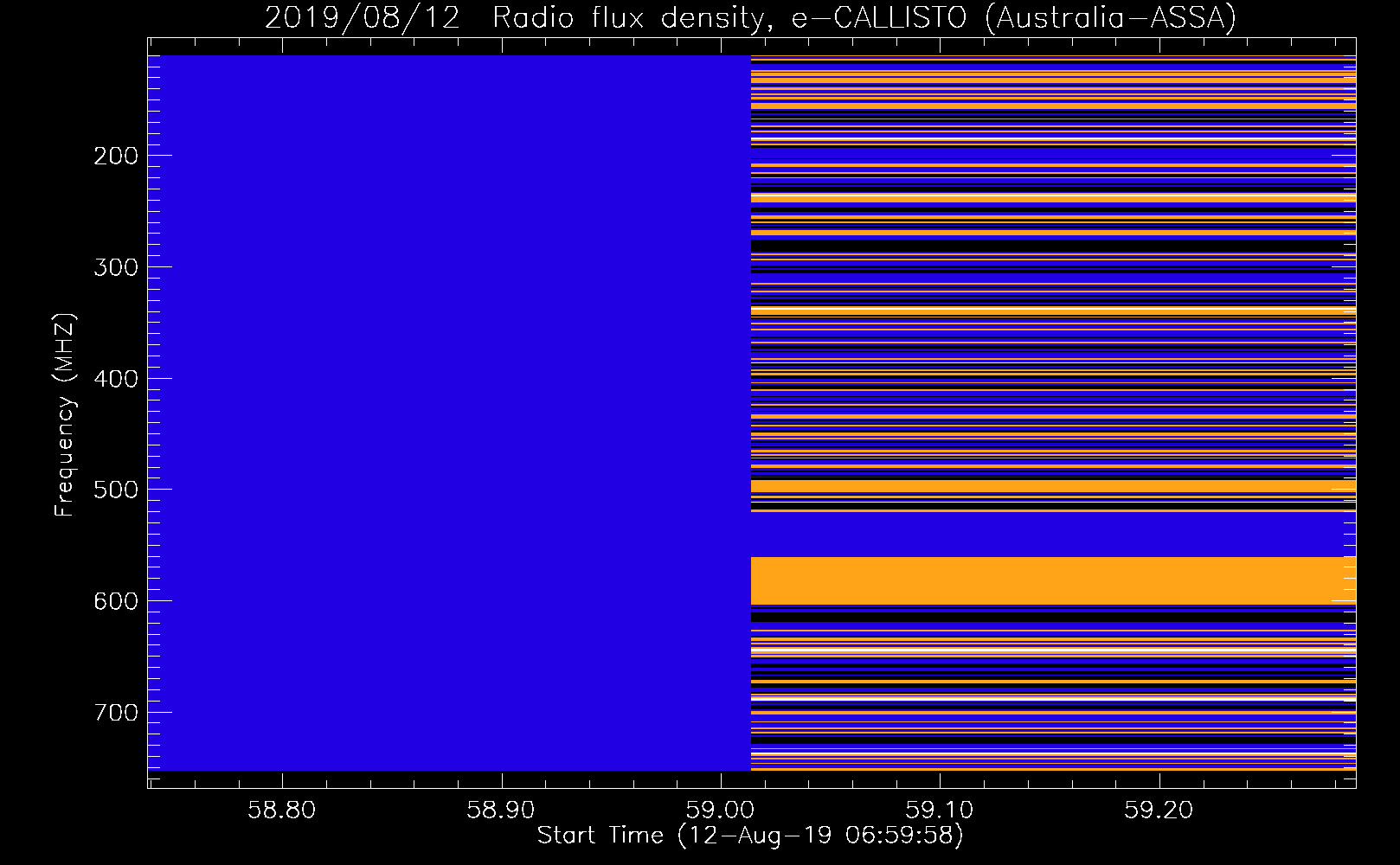Click the 58.90 time tick label
The height and width of the screenshot is (865, 1400).
tap(501, 811)
